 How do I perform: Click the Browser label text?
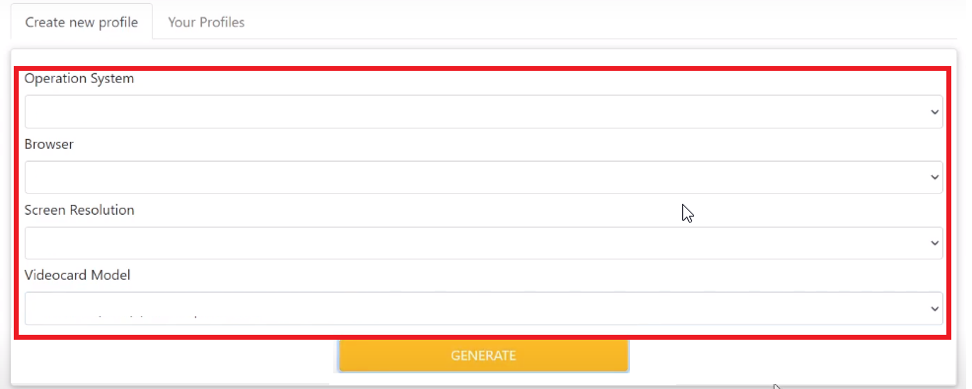click(x=49, y=144)
